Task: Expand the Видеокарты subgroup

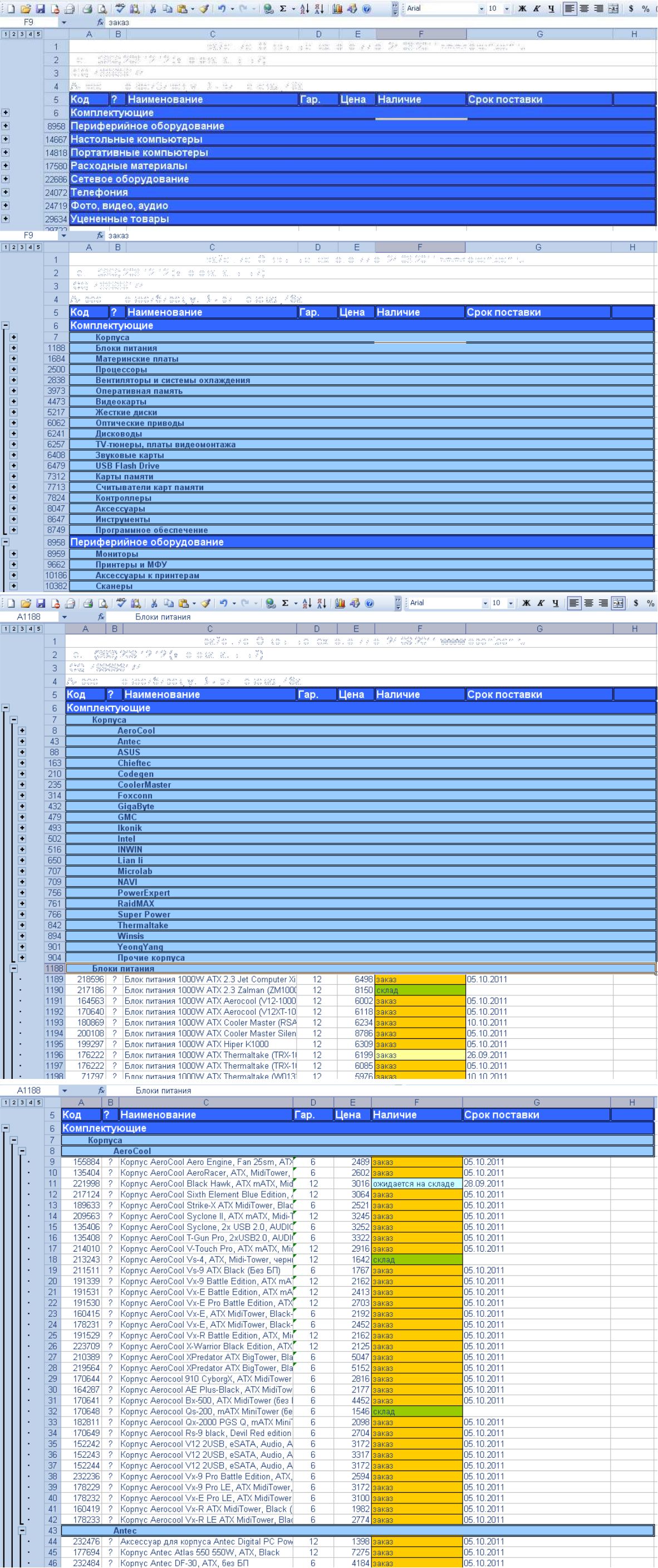Action: pos(13,401)
